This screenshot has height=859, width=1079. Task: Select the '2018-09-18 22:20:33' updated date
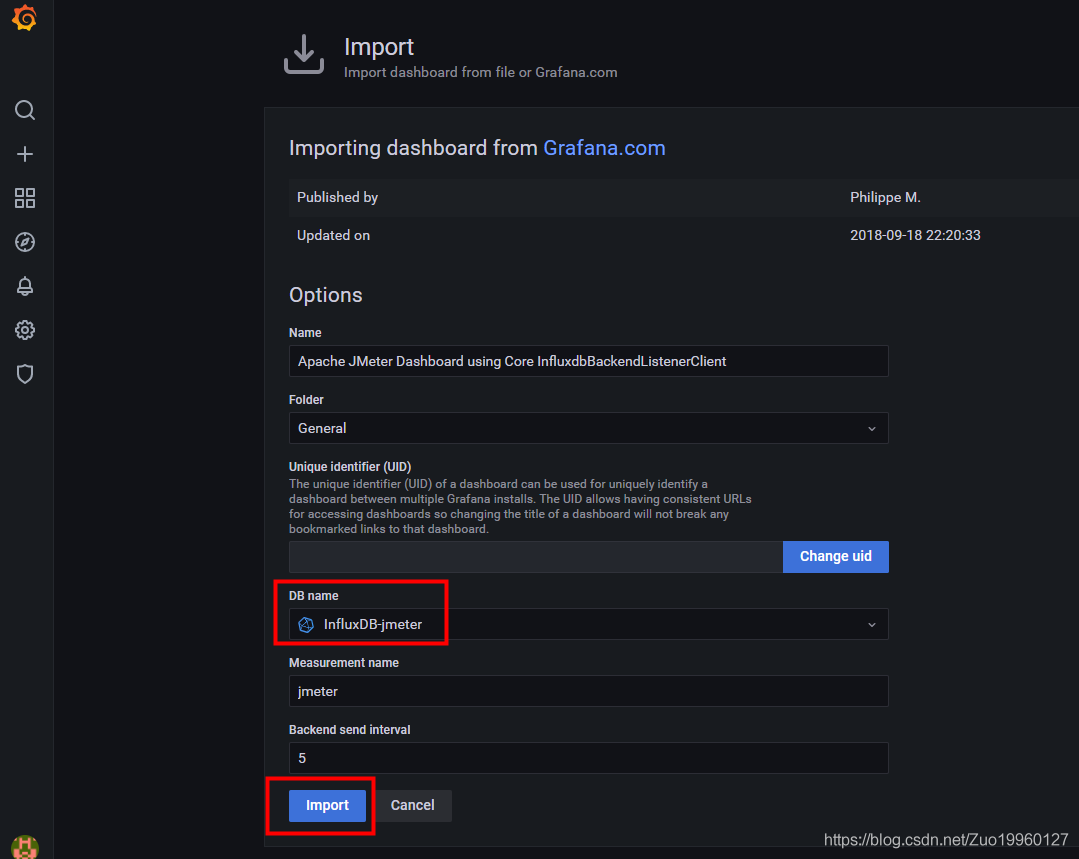pos(915,235)
